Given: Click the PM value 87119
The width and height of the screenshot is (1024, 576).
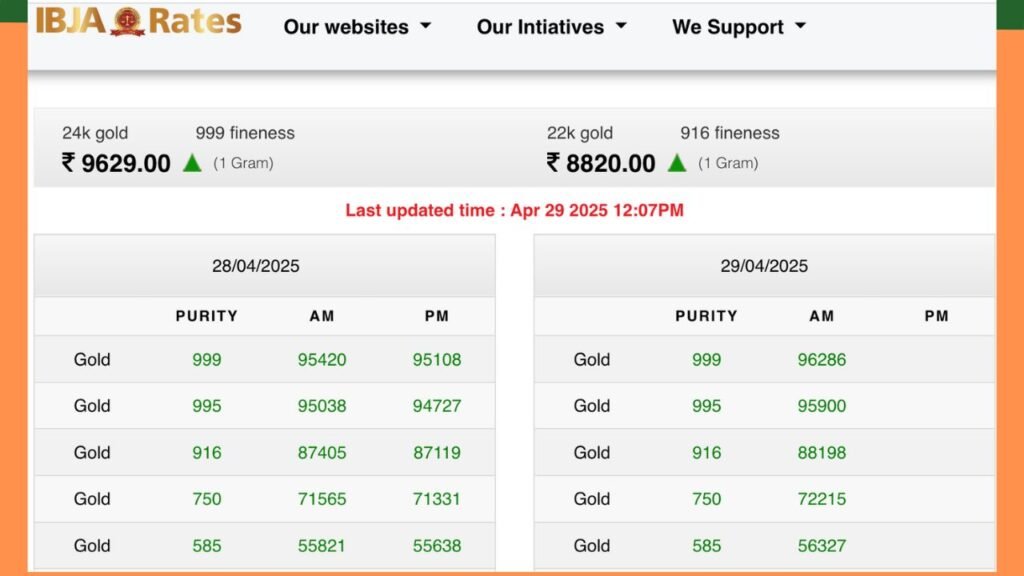Looking at the screenshot, I should [x=437, y=453].
